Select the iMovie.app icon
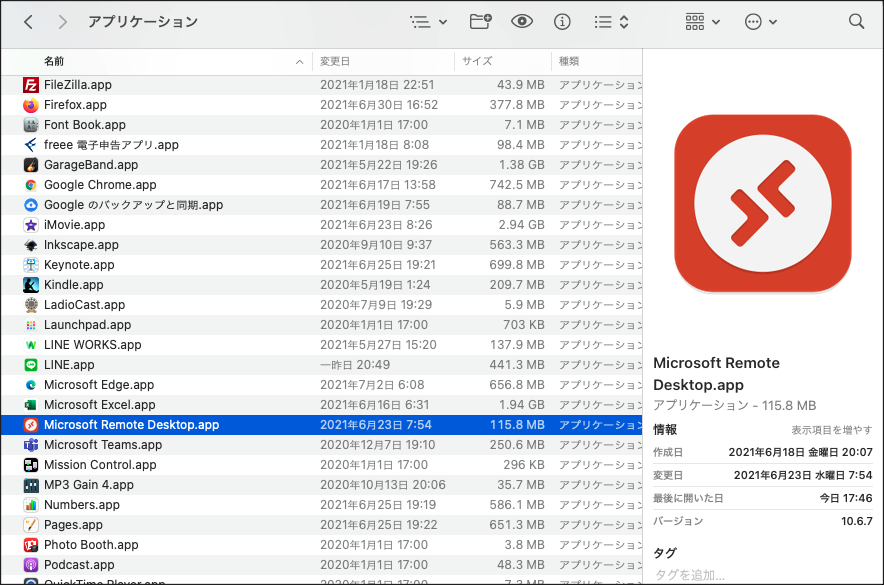The height and width of the screenshot is (585, 884). click(31, 225)
